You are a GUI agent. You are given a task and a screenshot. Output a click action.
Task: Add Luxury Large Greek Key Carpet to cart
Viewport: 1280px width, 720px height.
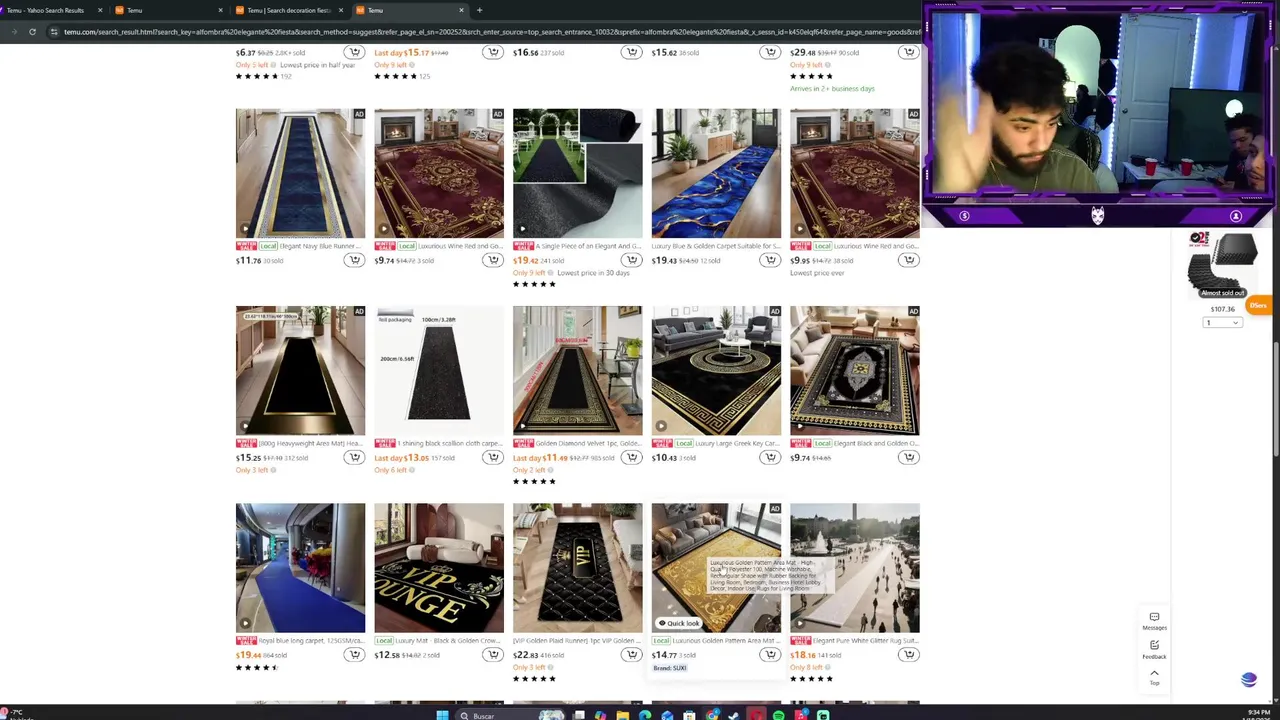(x=770, y=457)
